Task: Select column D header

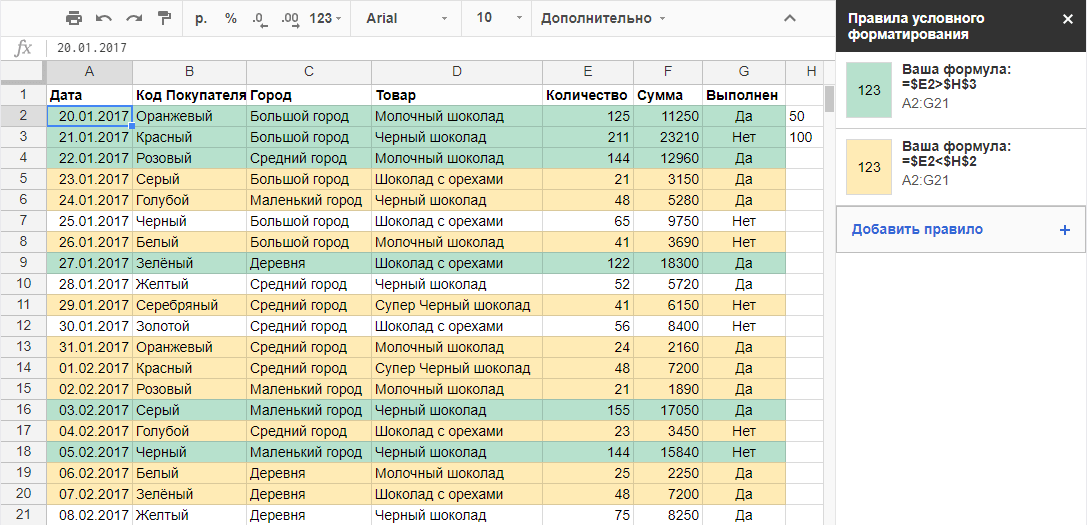Action: (x=457, y=72)
